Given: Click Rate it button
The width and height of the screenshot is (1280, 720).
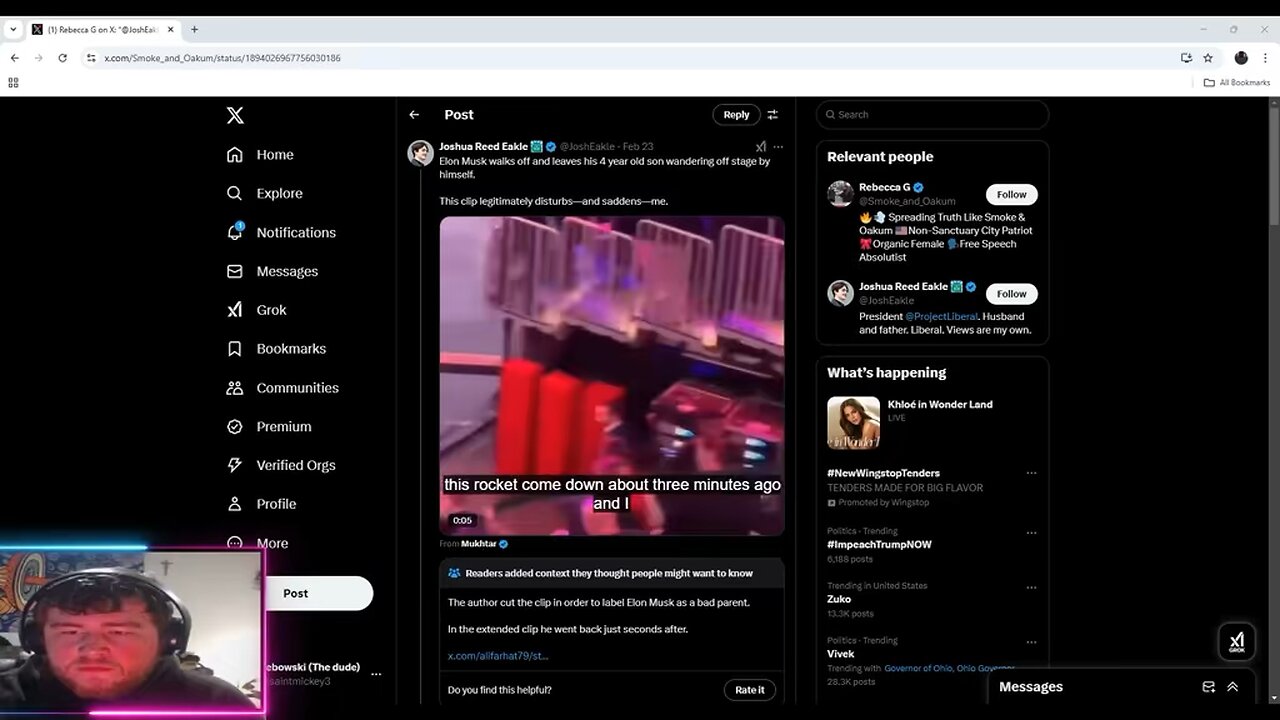Looking at the screenshot, I should pyautogui.click(x=749, y=690).
